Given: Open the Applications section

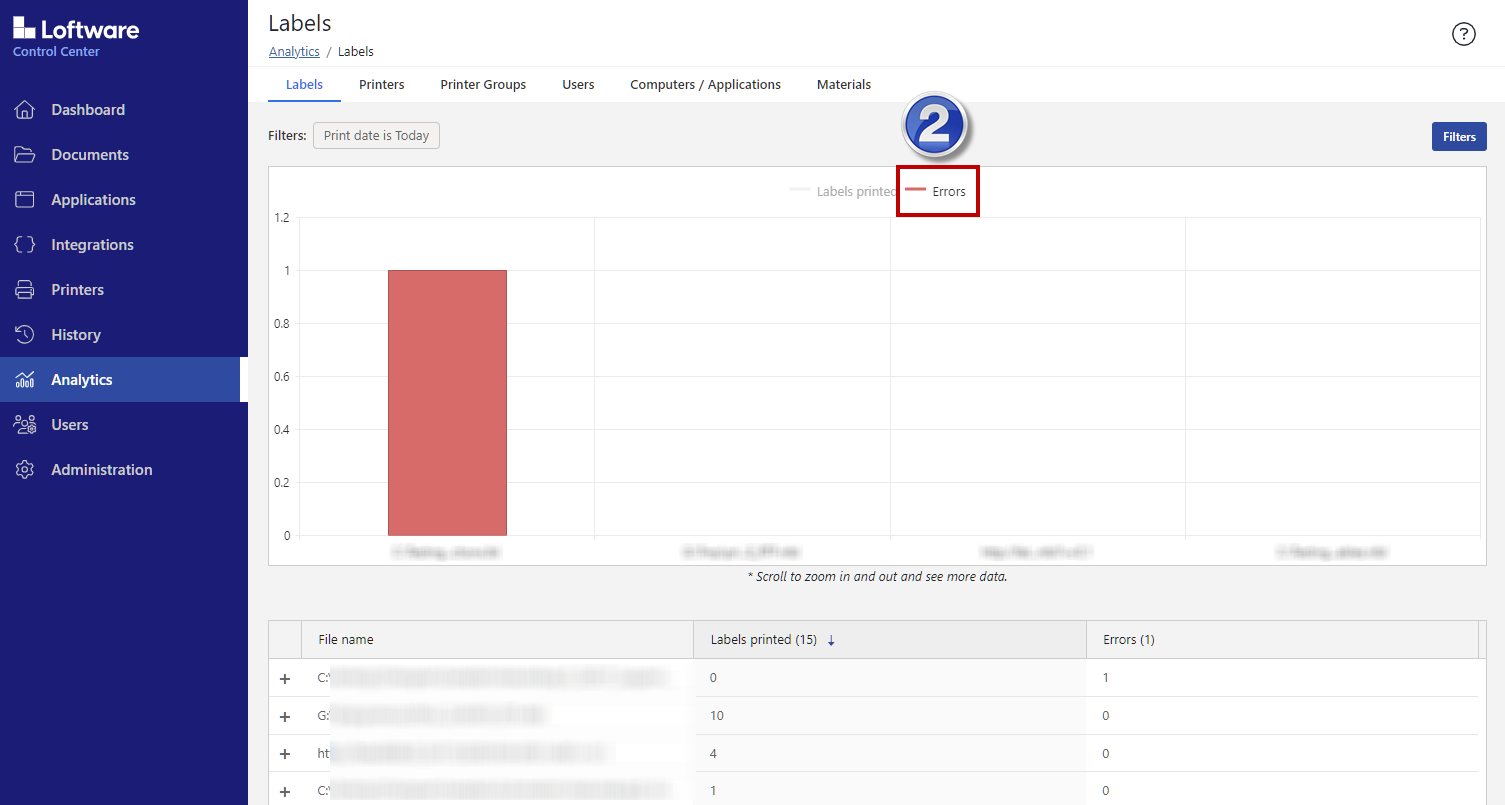Looking at the screenshot, I should point(93,199).
